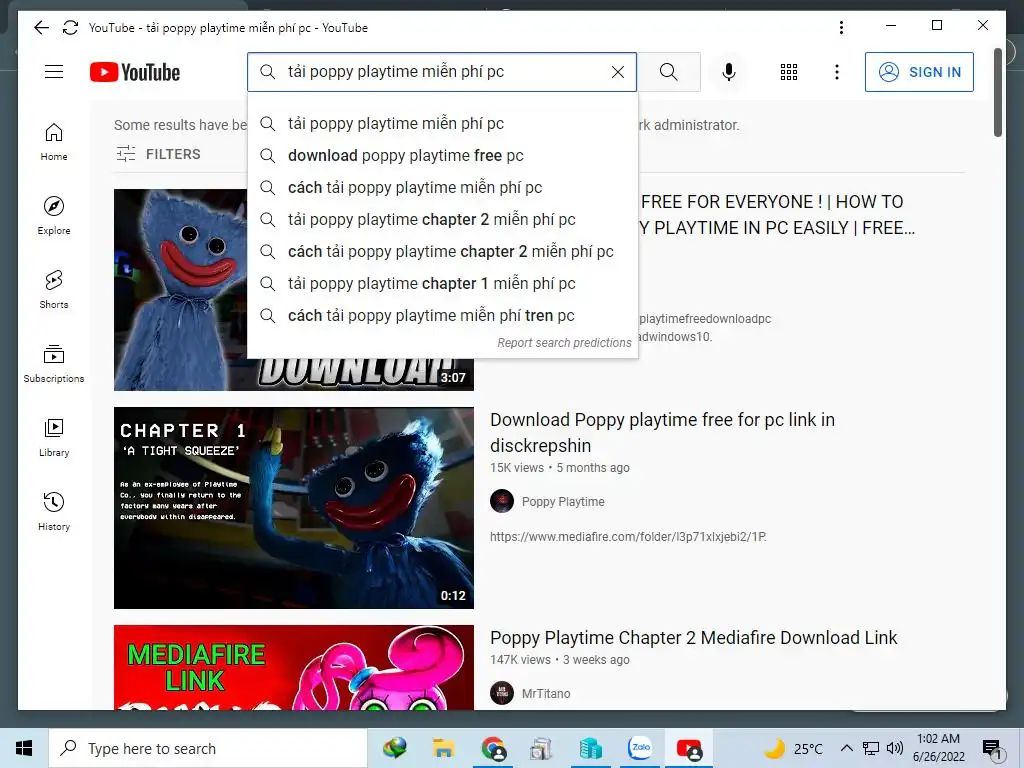Open Shorts in the sidebar
The height and width of the screenshot is (768, 1024).
[54, 290]
